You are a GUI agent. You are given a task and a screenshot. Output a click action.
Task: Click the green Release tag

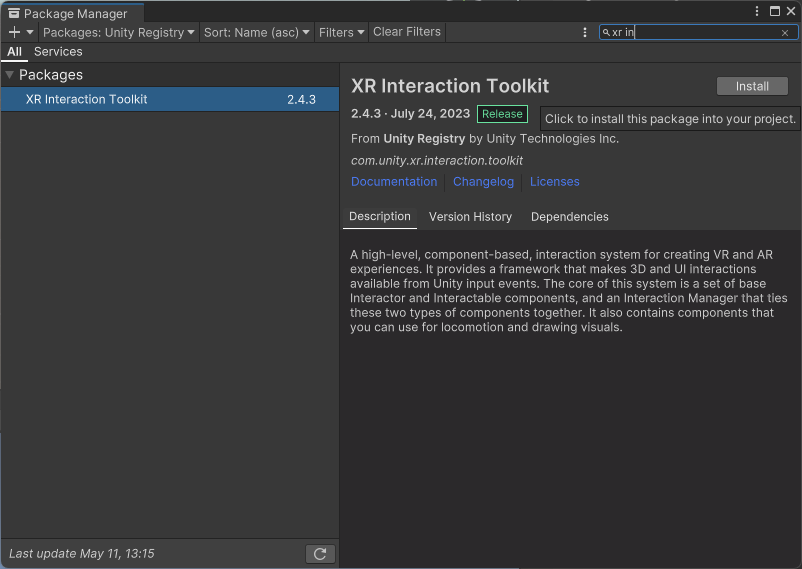click(x=502, y=114)
